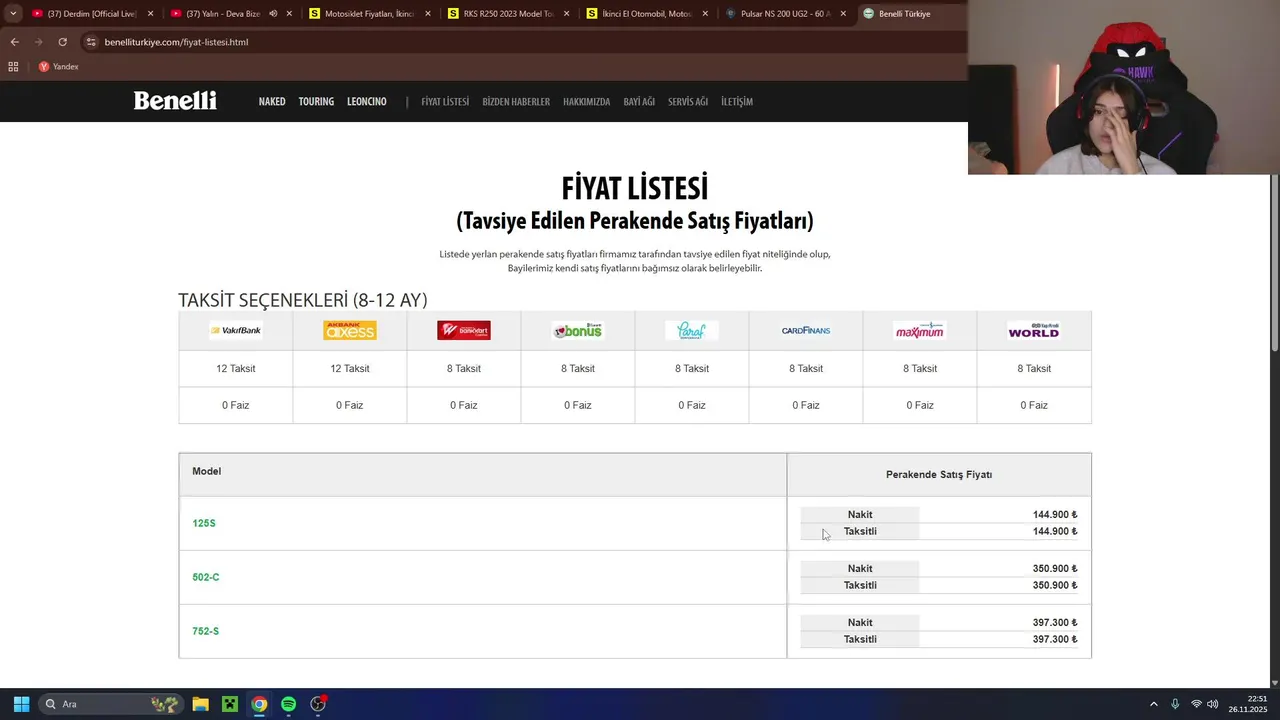Select the 144.900 ₺ Nakit price of 125S
Image resolution: width=1280 pixels, height=720 pixels.
coord(1055,515)
